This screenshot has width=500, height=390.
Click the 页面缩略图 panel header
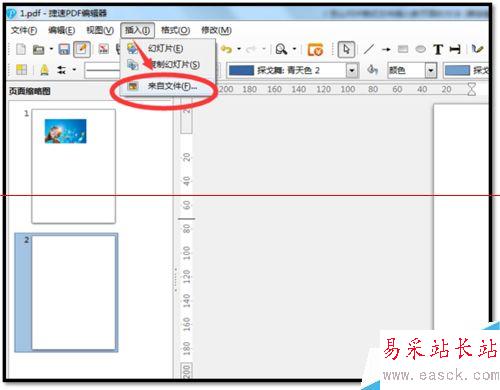(29, 91)
